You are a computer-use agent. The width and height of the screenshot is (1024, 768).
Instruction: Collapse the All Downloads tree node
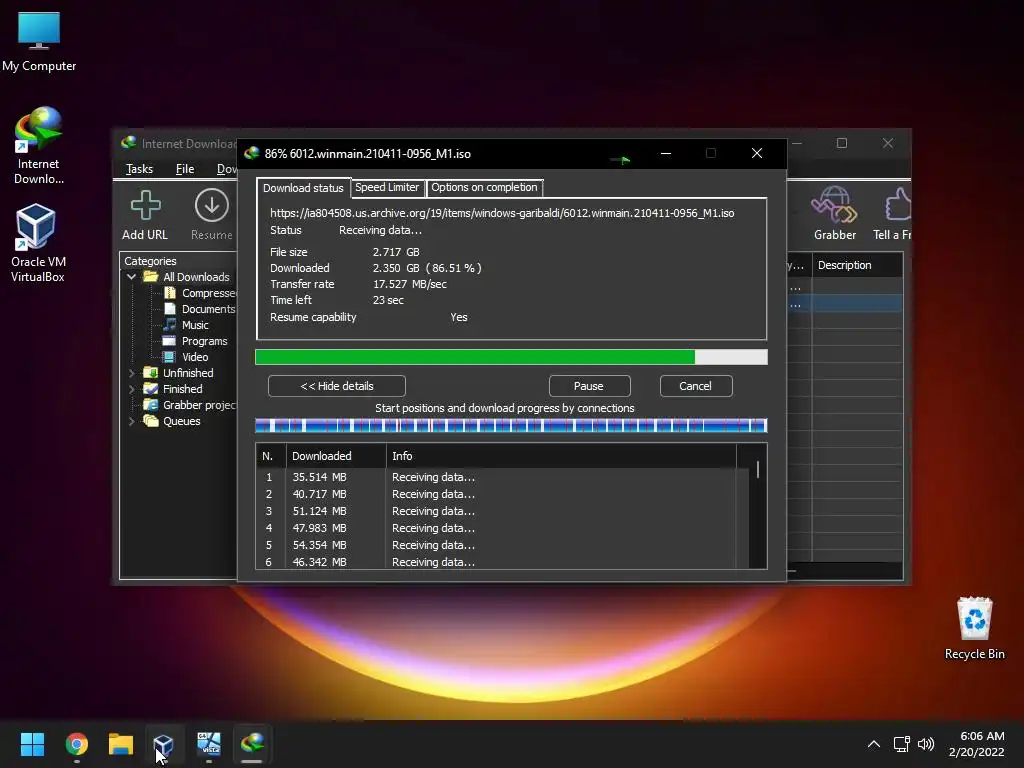click(131, 277)
